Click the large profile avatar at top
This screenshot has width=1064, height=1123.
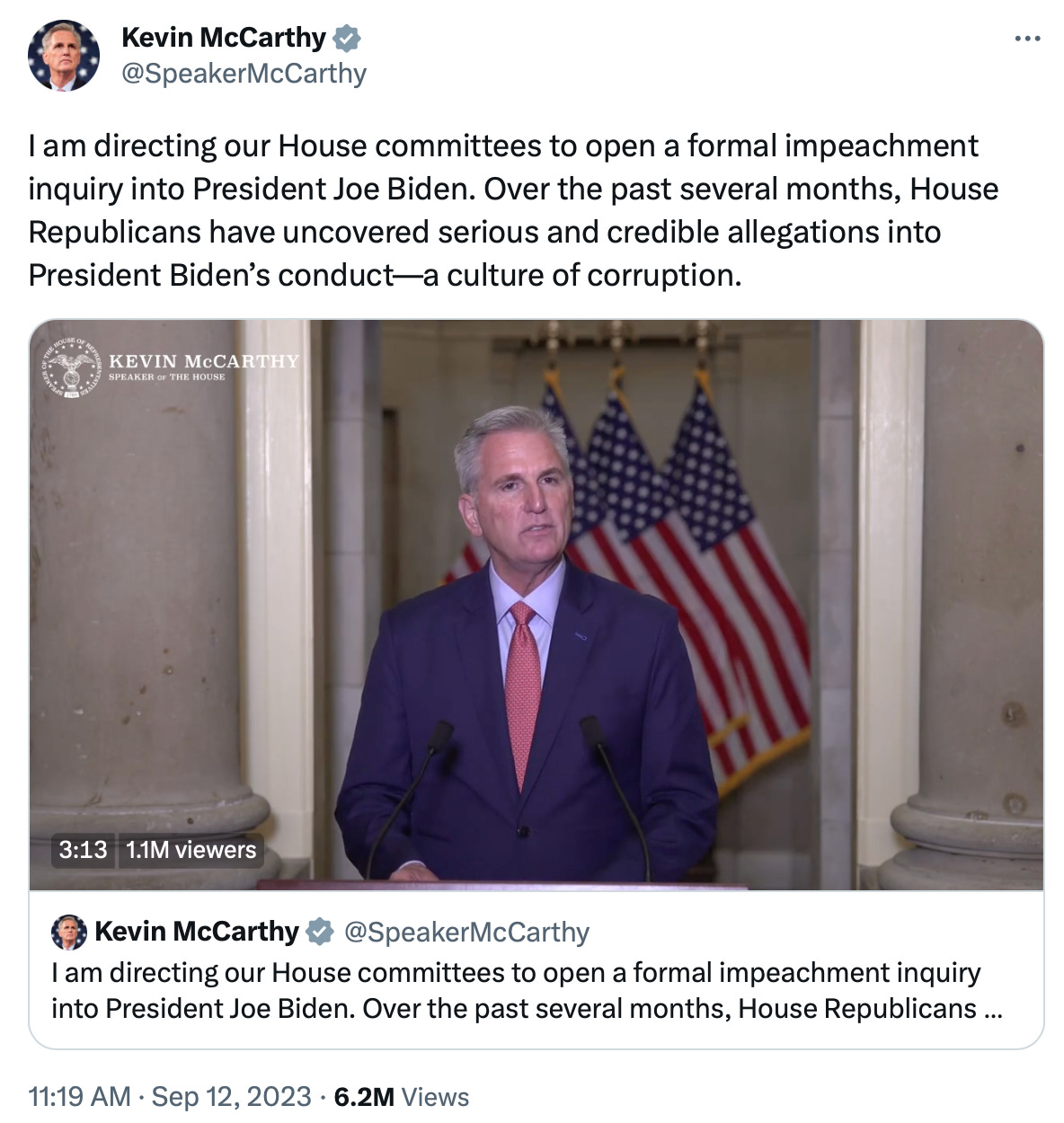coord(64,56)
